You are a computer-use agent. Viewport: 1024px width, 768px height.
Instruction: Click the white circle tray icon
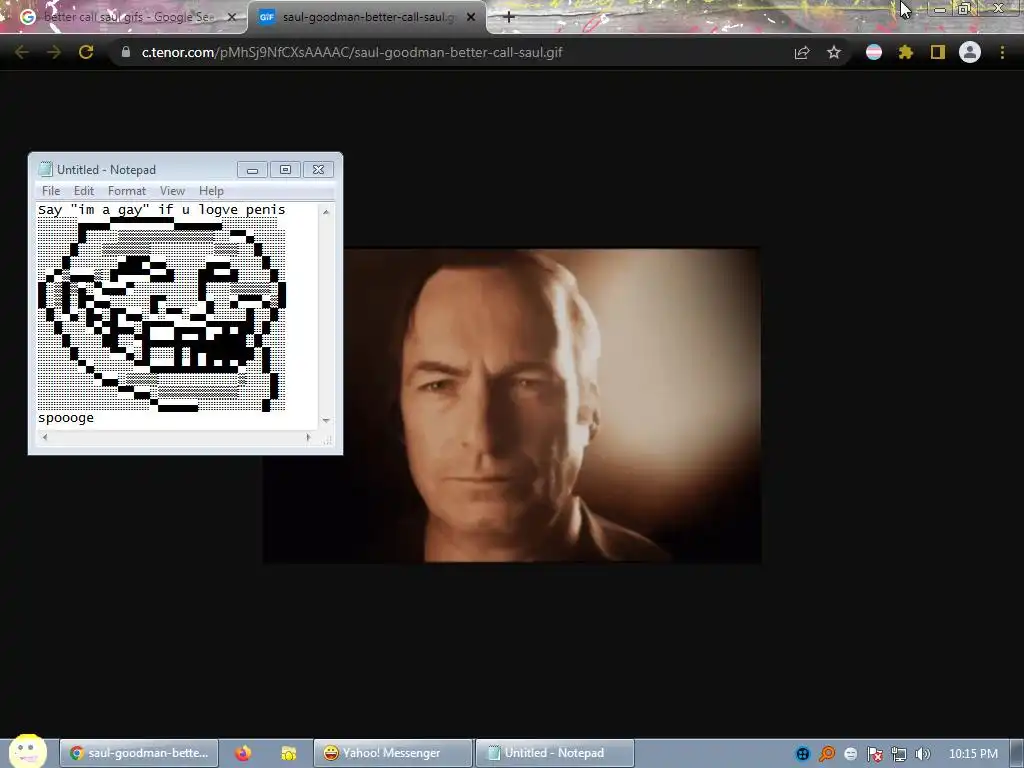(850, 754)
